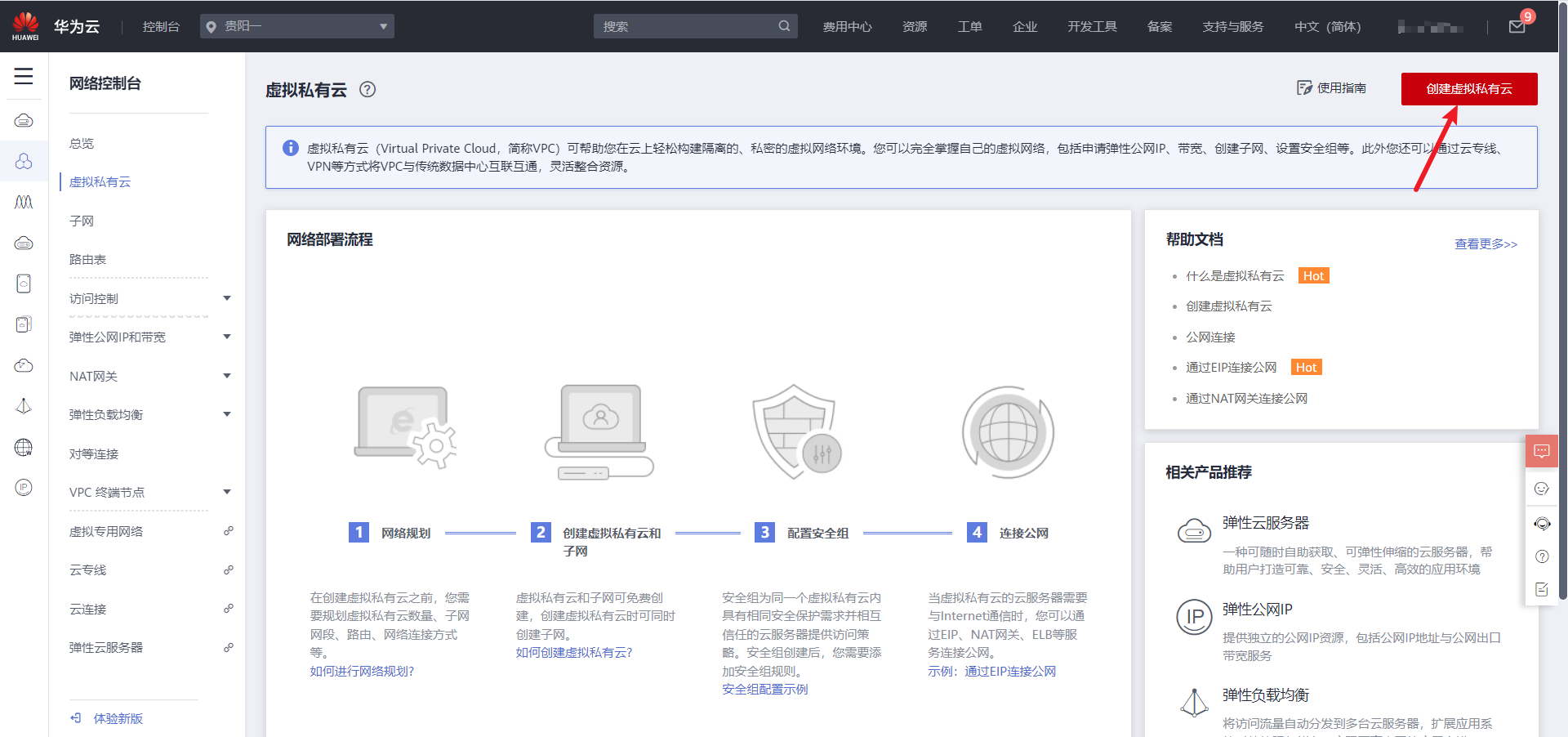
Task: Open the red feedback chat icon
Action: coord(1542,451)
